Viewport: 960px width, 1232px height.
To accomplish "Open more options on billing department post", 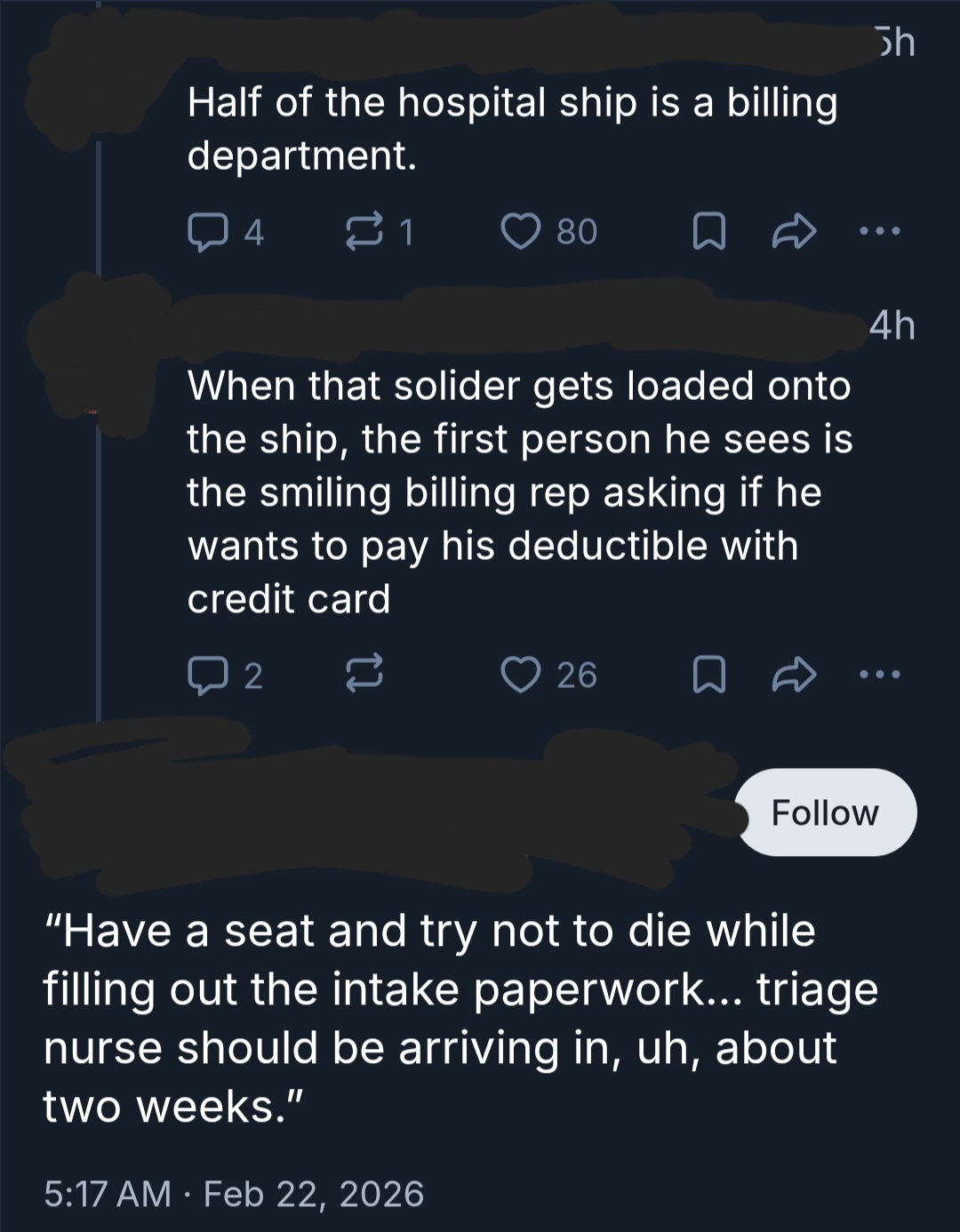I will pyautogui.click(x=880, y=232).
